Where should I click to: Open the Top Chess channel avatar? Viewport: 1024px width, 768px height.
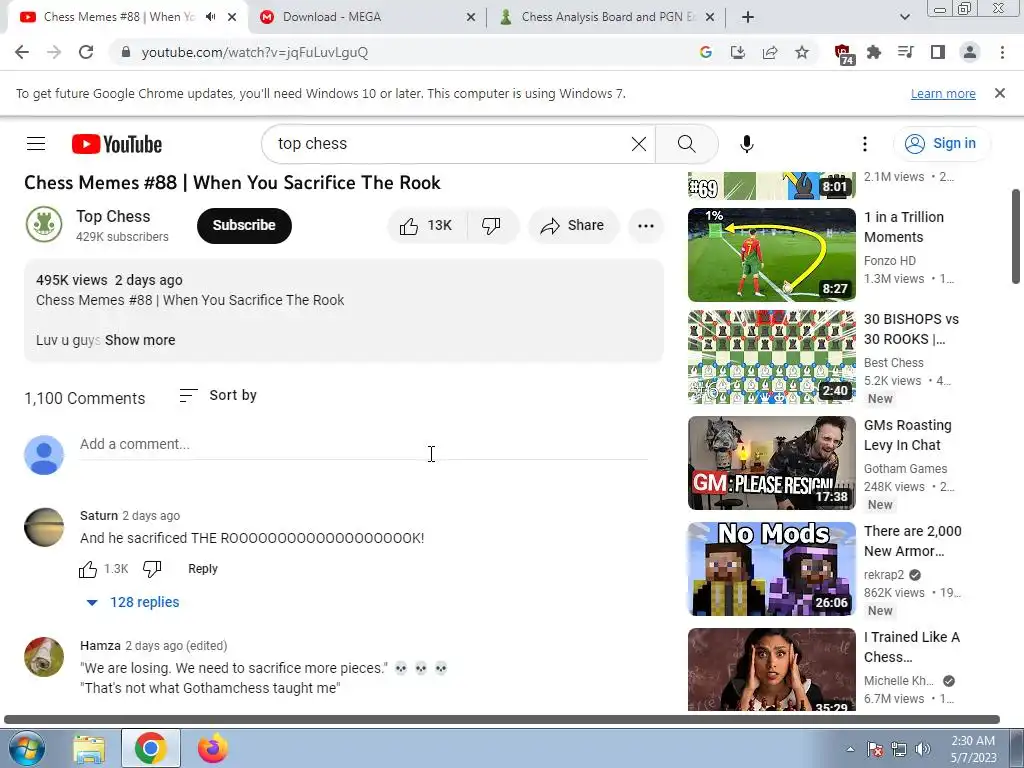[x=44, y=225]
